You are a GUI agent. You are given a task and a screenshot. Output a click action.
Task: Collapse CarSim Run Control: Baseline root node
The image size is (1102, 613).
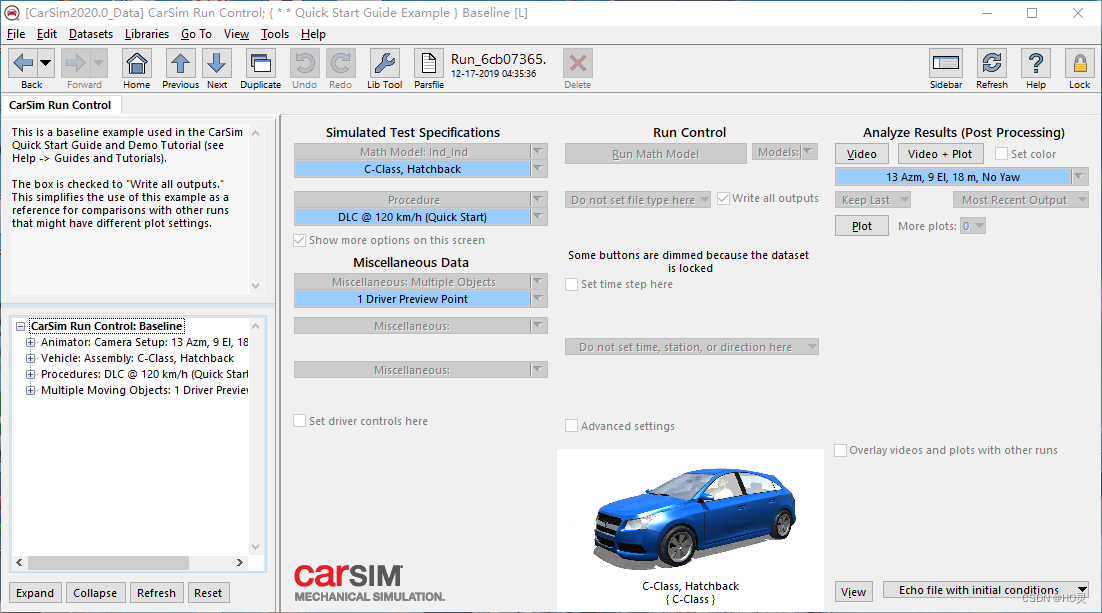tap(20, 326)
